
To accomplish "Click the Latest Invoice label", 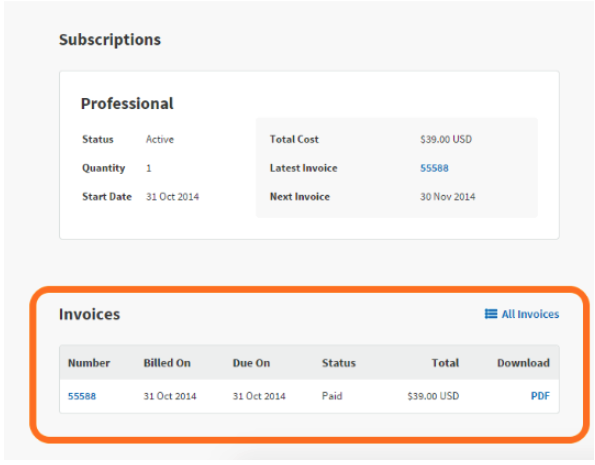I will coord(304,168).
